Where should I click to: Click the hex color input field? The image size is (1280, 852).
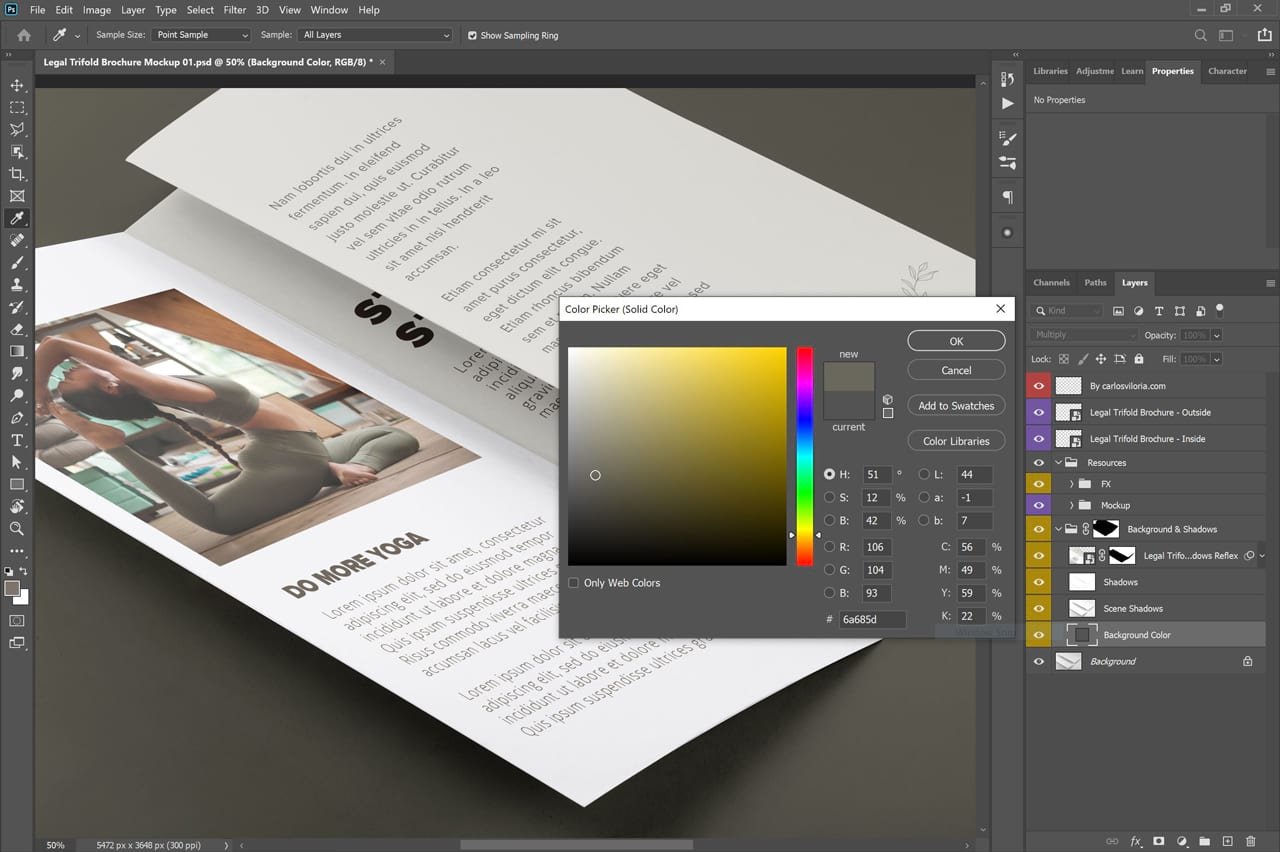point(872,619)
